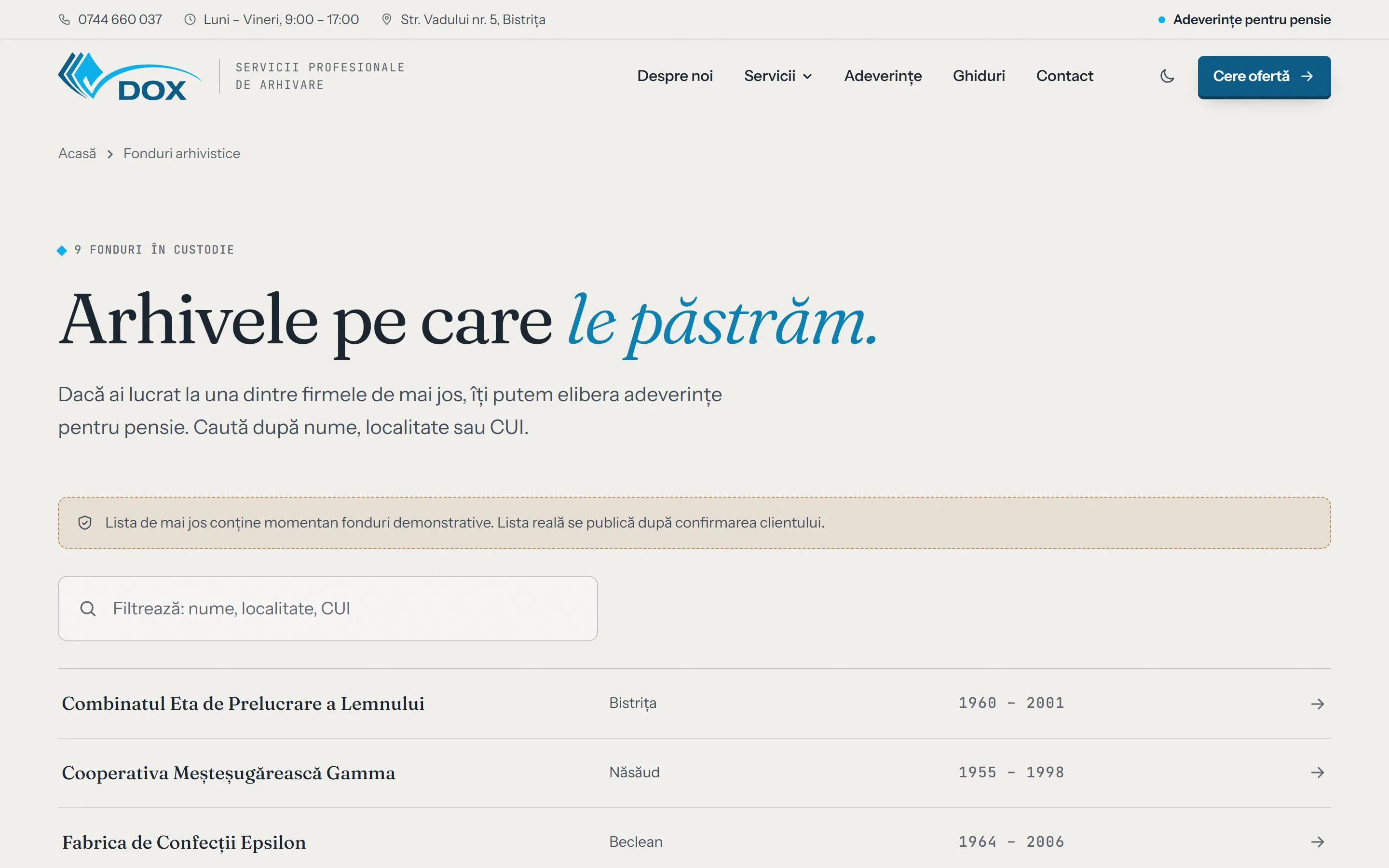Click the search magnifier icon in filter box
Screen dimensions: 1389x868
[x=88, y=609]
